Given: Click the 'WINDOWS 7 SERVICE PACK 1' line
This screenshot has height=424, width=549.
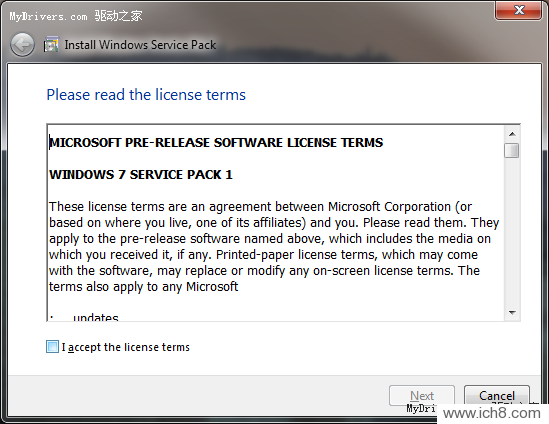Looking at the screenshot, I should pos(141,174).
